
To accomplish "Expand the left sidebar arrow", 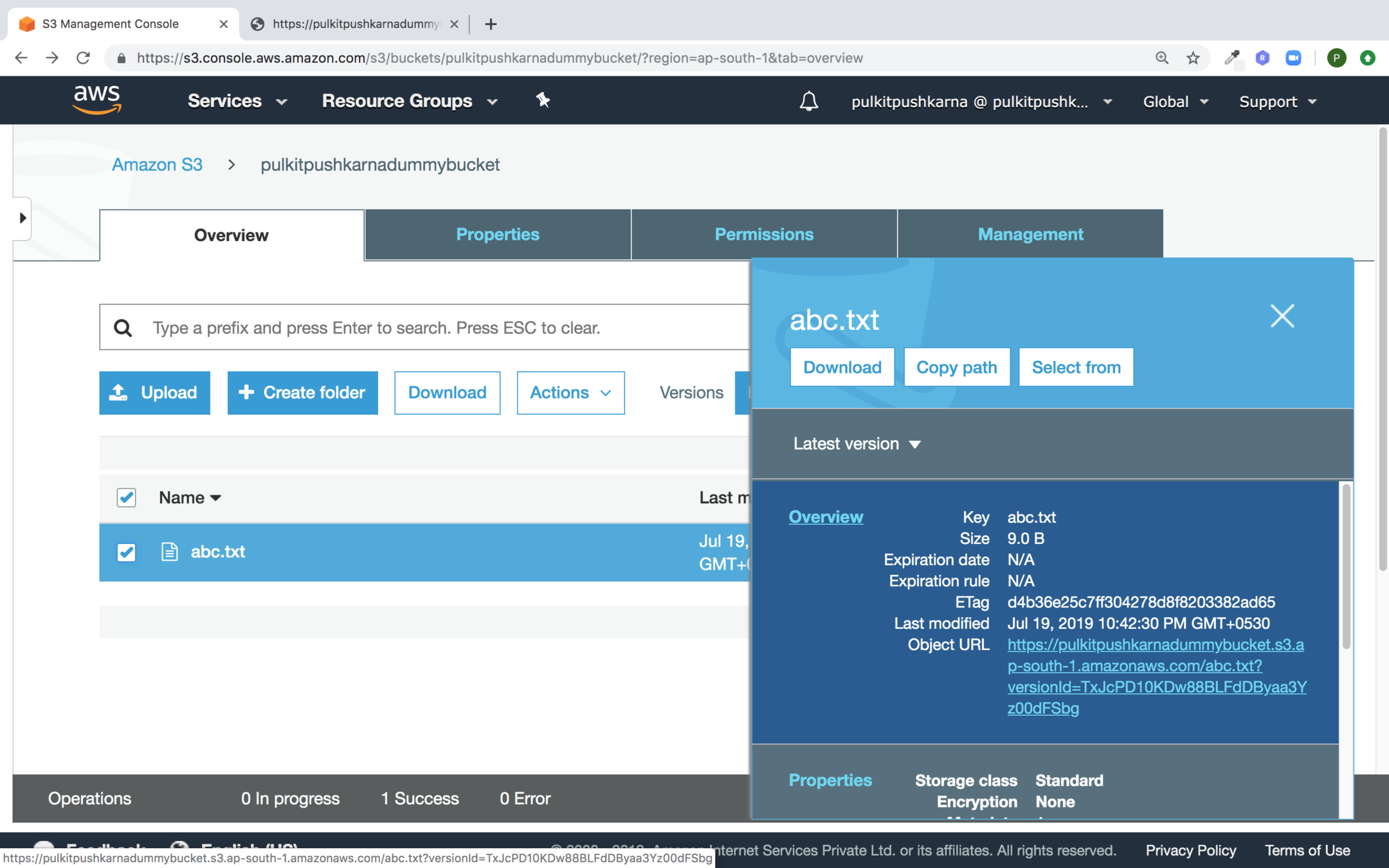I will [x=23, y=218].
